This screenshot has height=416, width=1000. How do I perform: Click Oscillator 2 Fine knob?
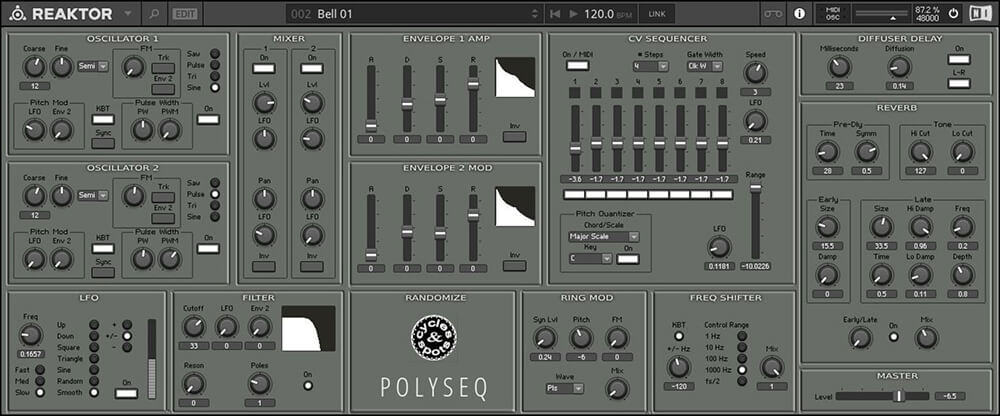click(62, 196)
